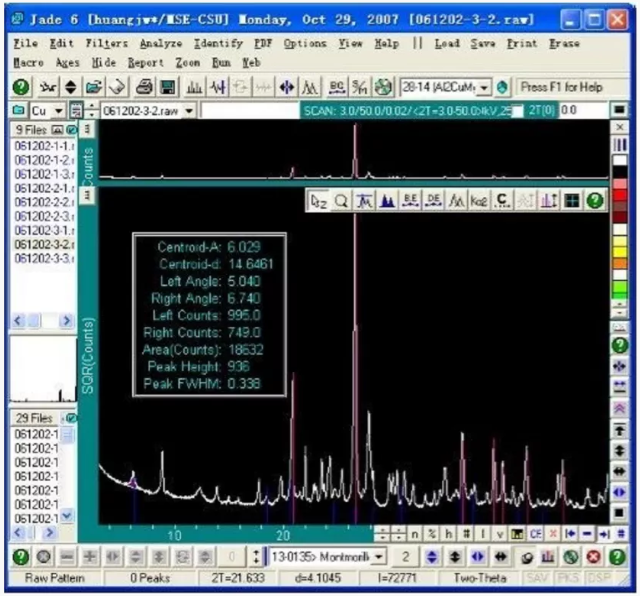This screenshot has width=640, height=596.
Task: Click the Macro command
Action: pyautogui.click(x=28, y=63)
